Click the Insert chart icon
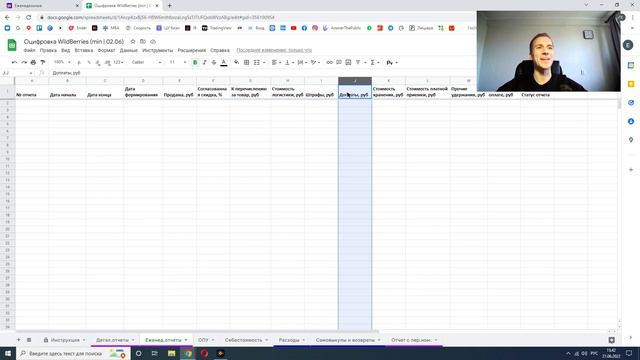This screenshot has width=640, height=360. [x=348, y=62]
